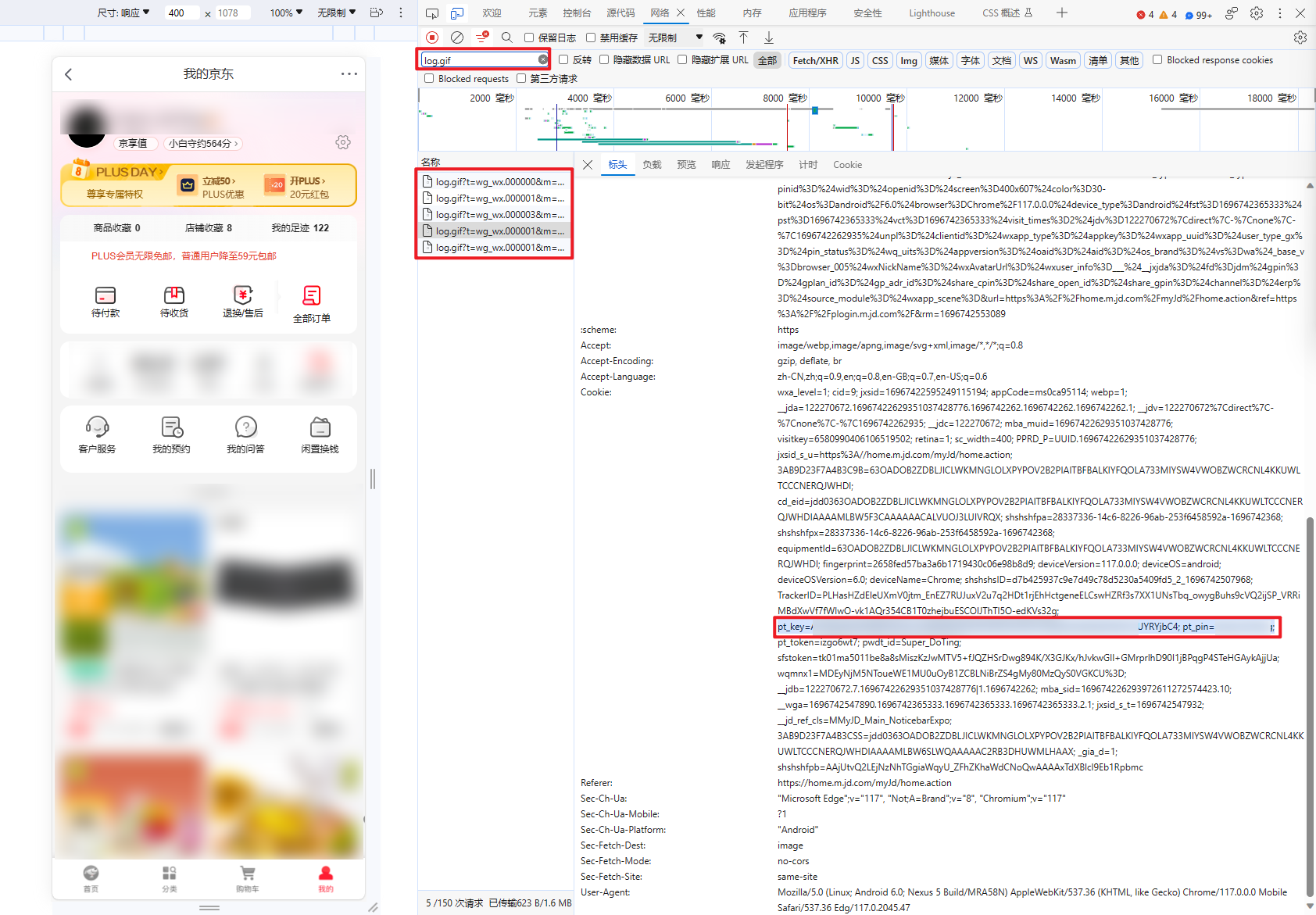Click the network conditions wifi icon

click(720, 38)
